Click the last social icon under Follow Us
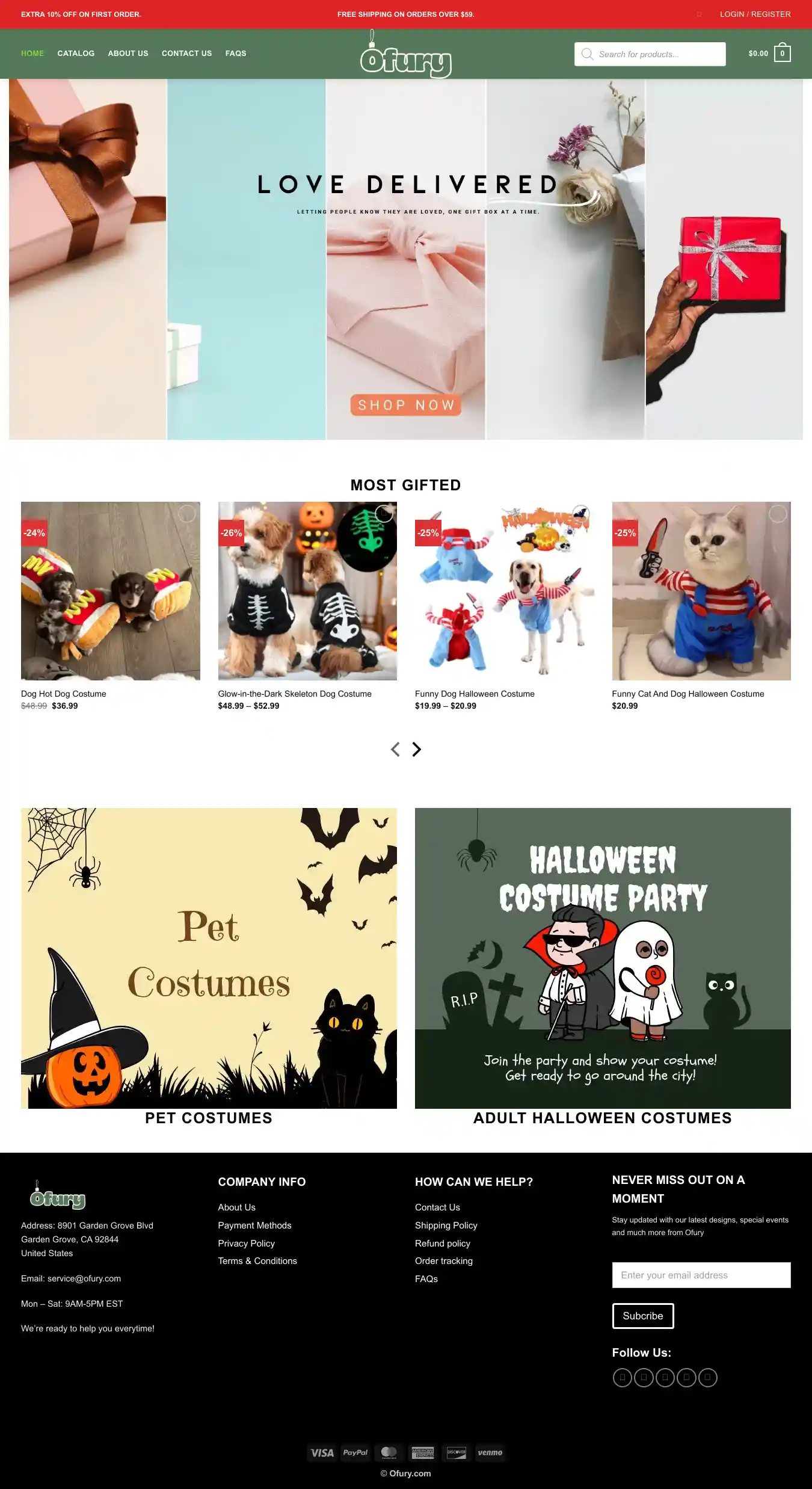The width and height of the screenshot is (812, 1489). (x=707, y=1377)
